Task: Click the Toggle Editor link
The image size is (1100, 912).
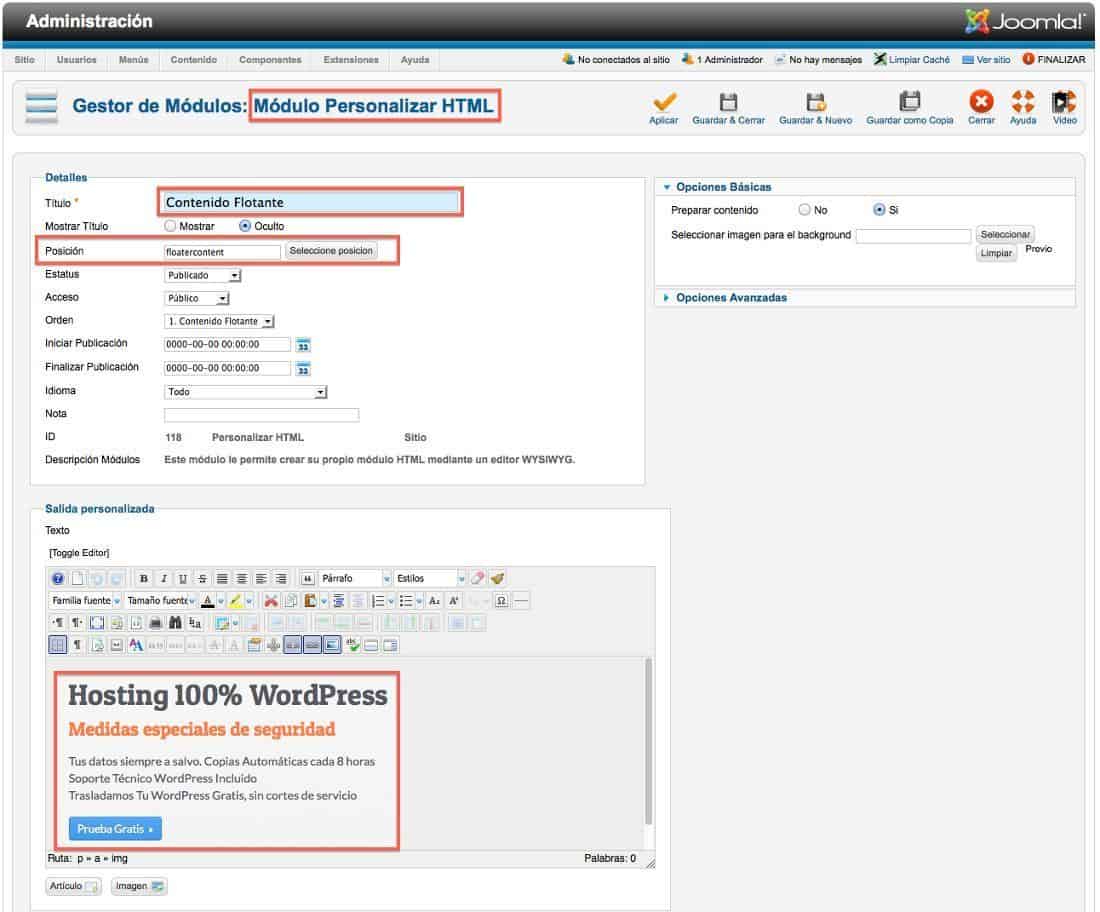Action: [79, 554]
